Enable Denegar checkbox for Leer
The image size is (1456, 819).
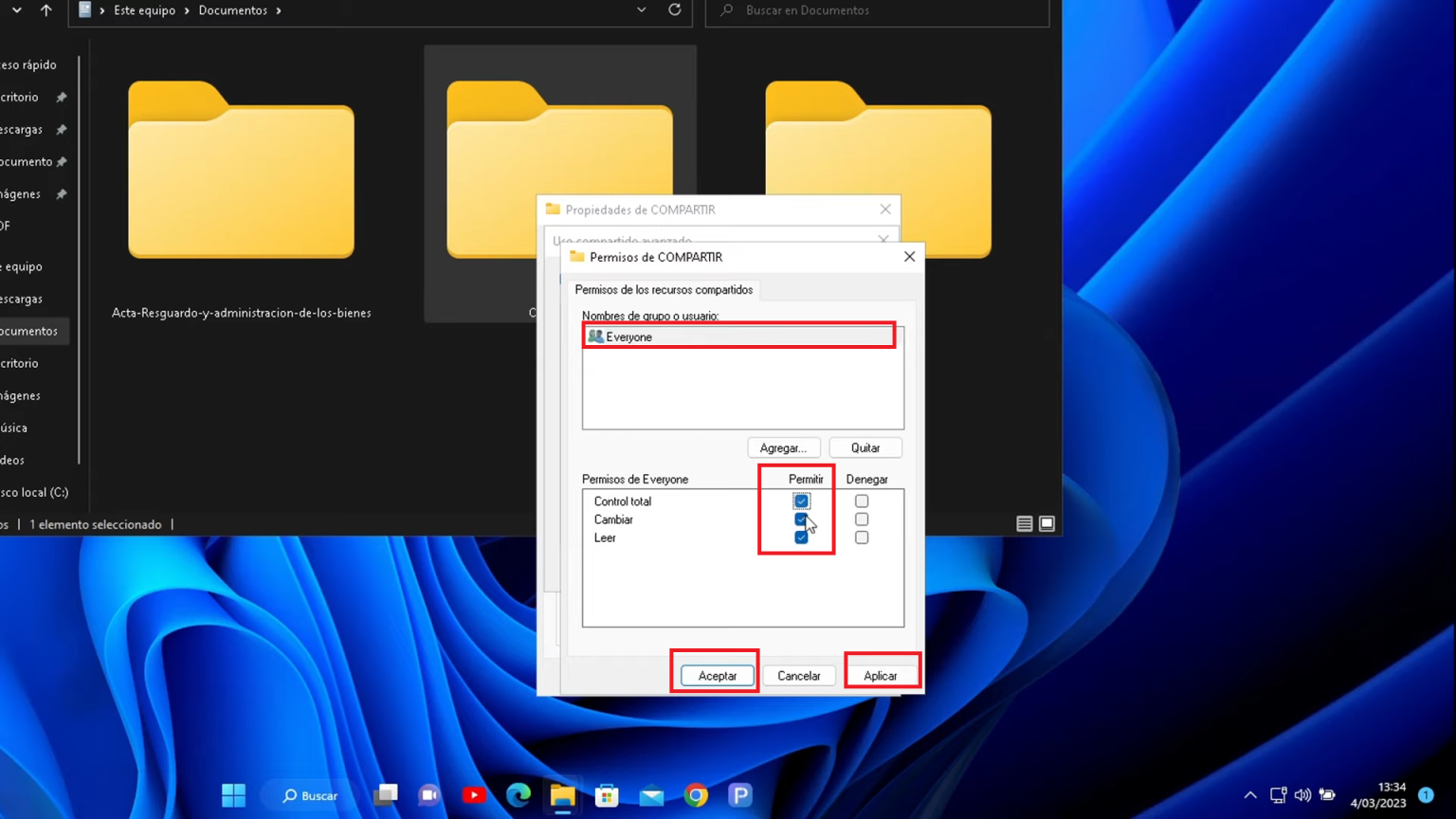(862, 537)
